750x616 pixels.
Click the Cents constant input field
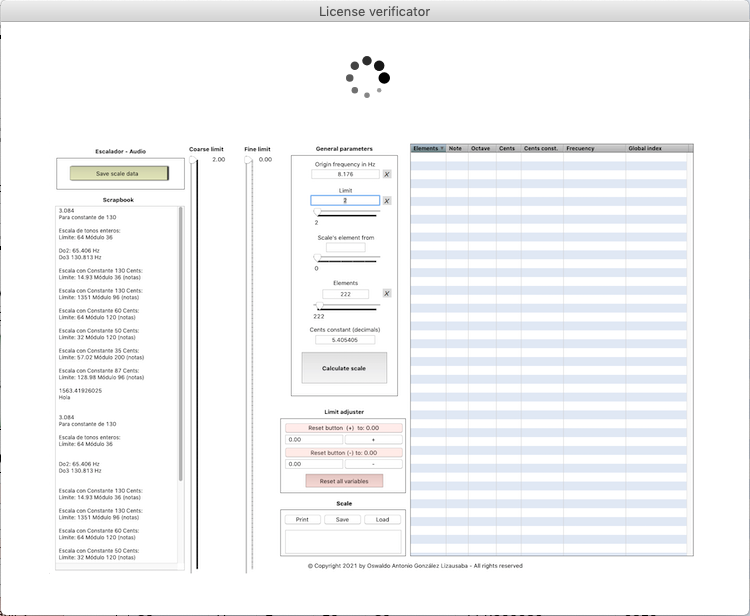pyautogui.click(x=345, y=340)
